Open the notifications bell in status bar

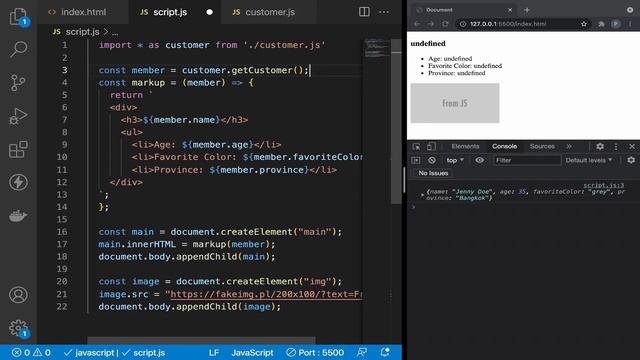(x=384, y=352)
